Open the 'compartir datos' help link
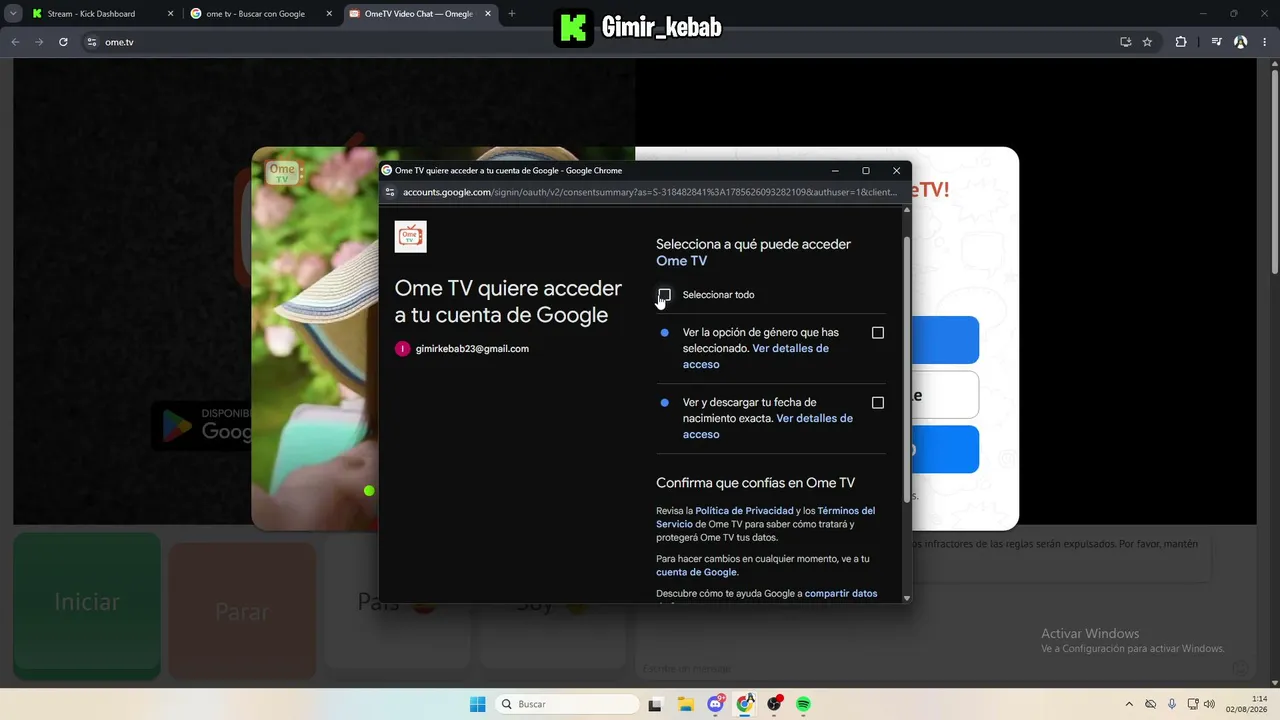Viewport: 1280px width, 720px height. coord(841,593)
